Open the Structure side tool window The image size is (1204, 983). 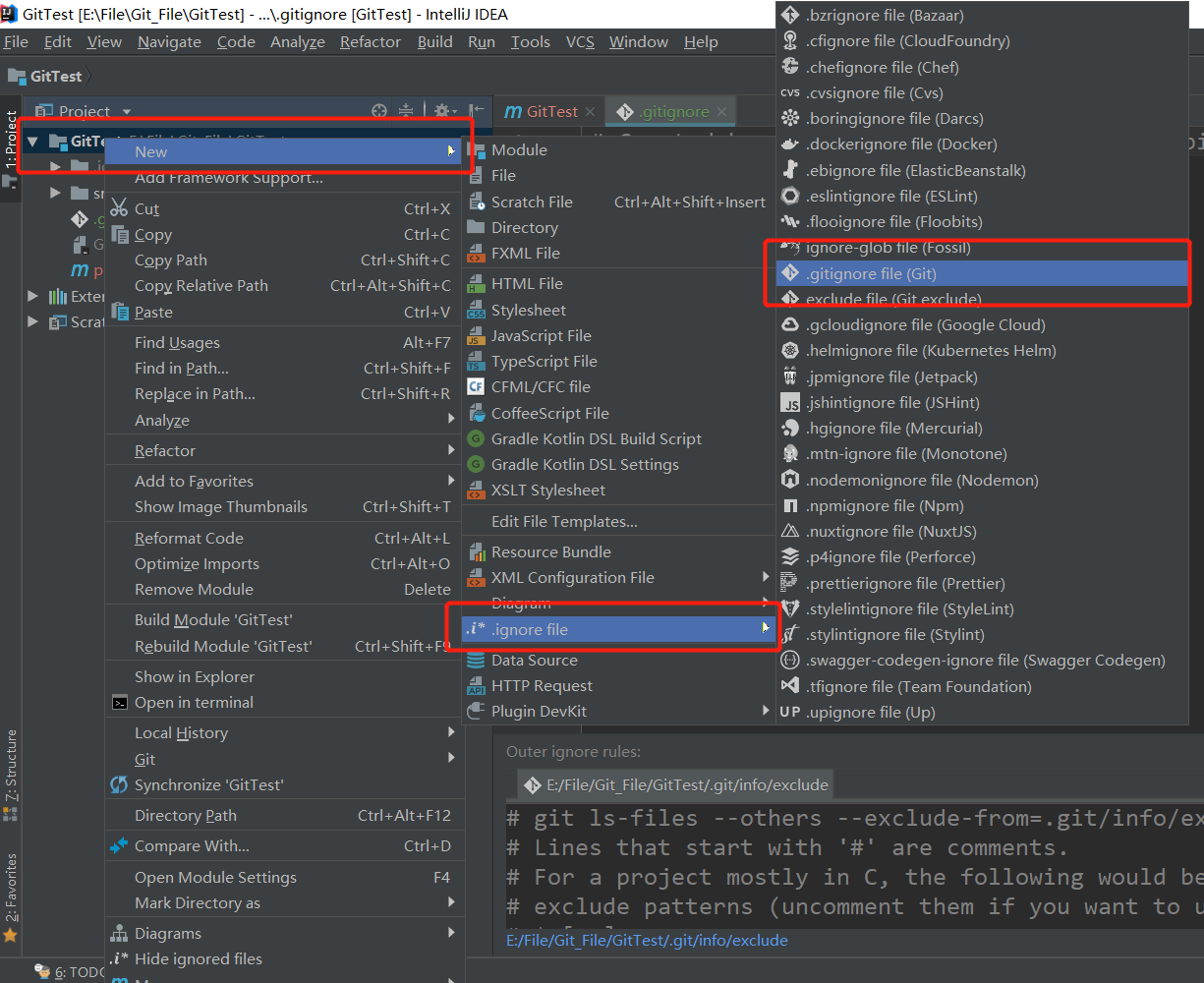pyautogui.click(x=11, y=776)
